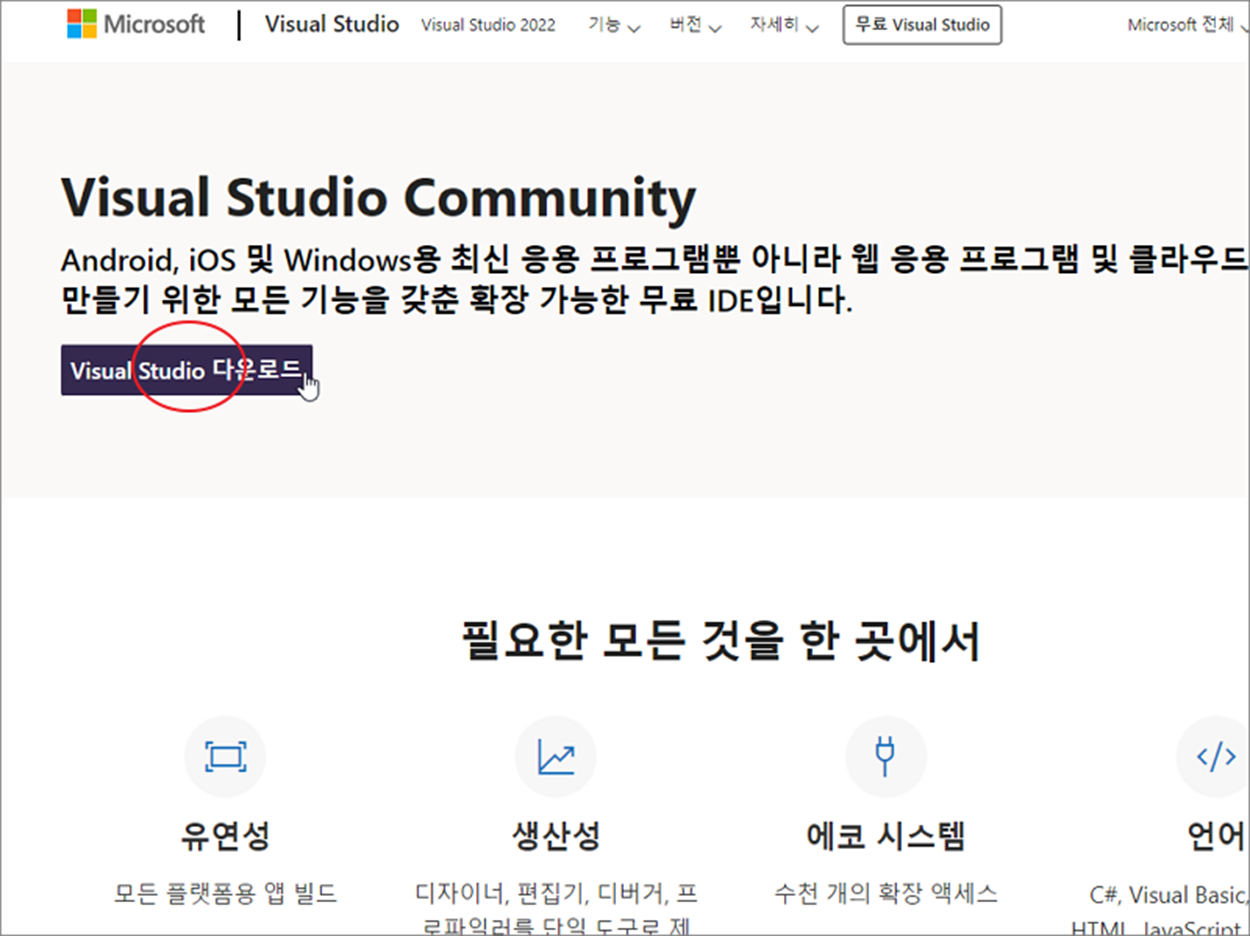Open the Visual Studio home link

(332, 24)
